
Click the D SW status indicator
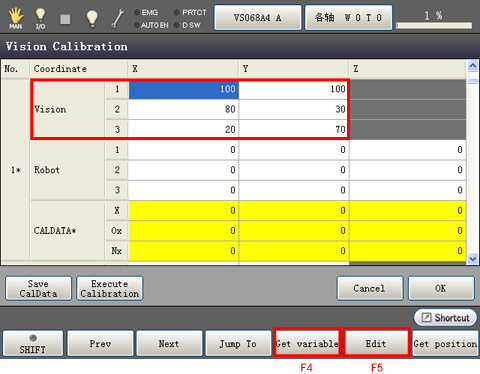(x=187, y=25)
